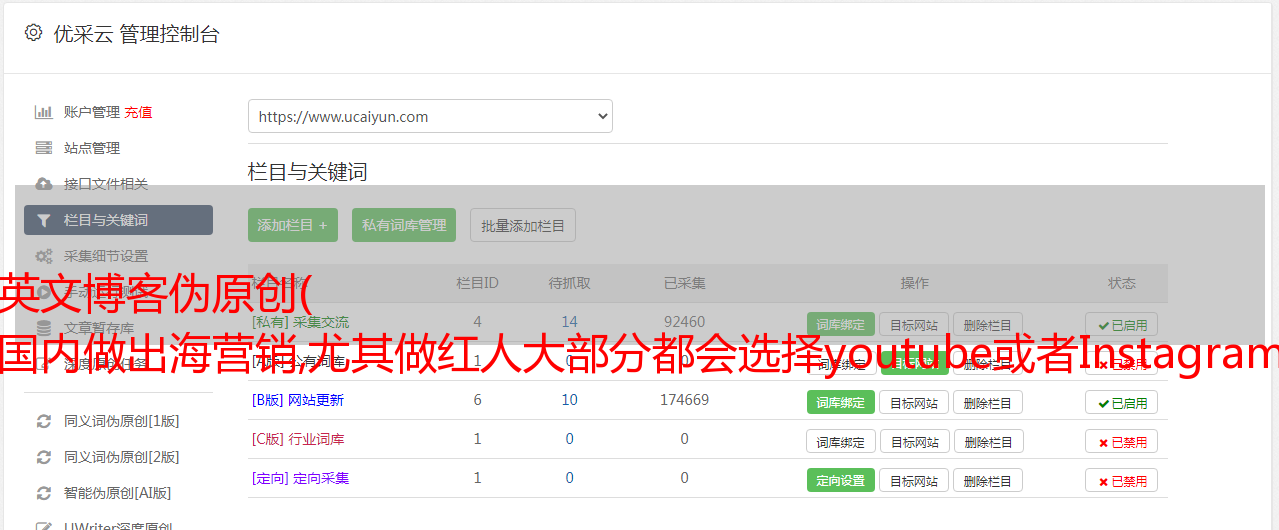Toggle the 已禁用 status of 行业词库
Viewport: 1279px width, 530px height.
1122,441
